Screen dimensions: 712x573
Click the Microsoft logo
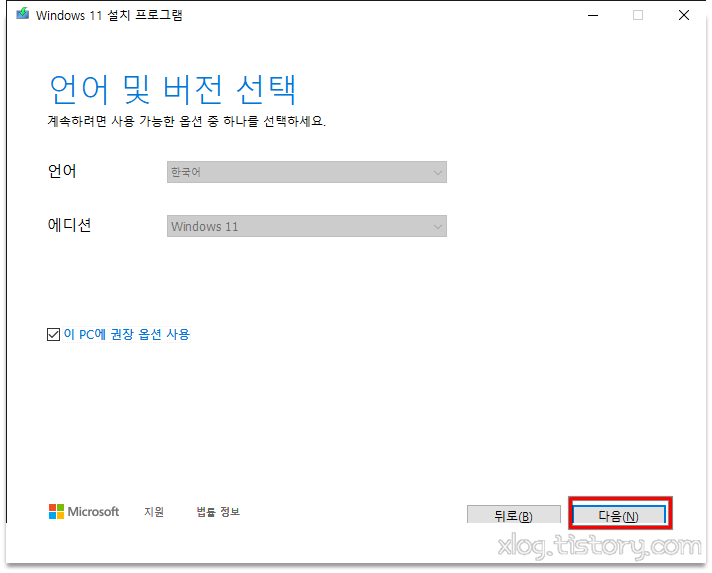click(x=84, y=511)
